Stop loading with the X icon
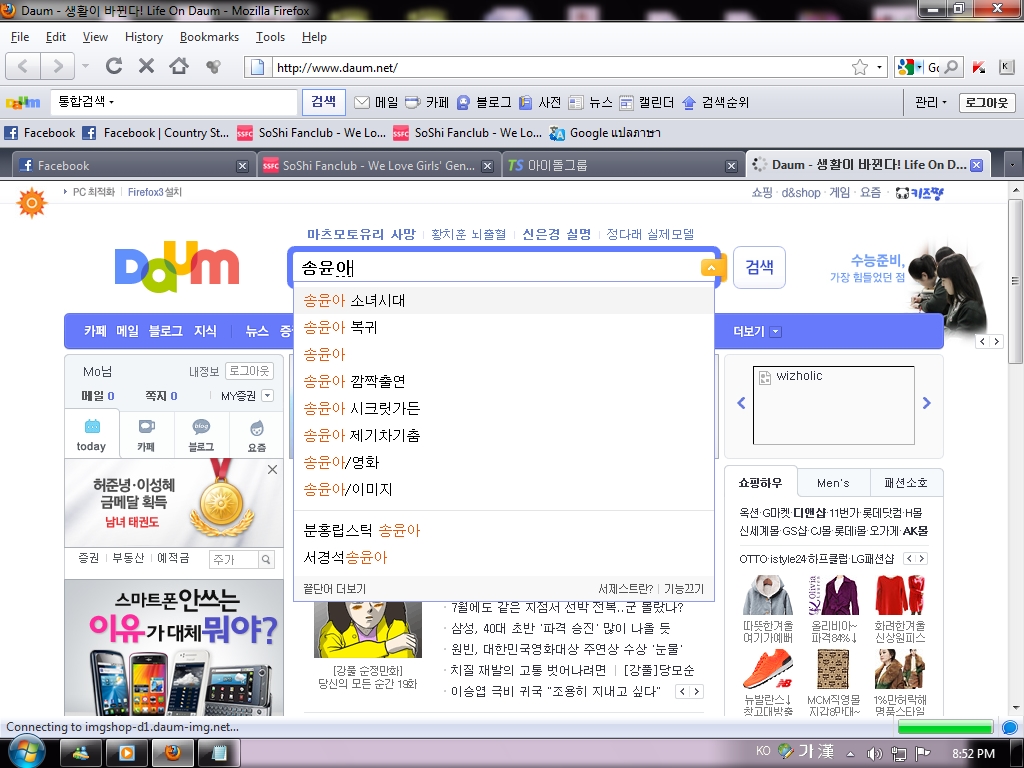The height and width of the screenshot is (768, 1024). [146, 66]
